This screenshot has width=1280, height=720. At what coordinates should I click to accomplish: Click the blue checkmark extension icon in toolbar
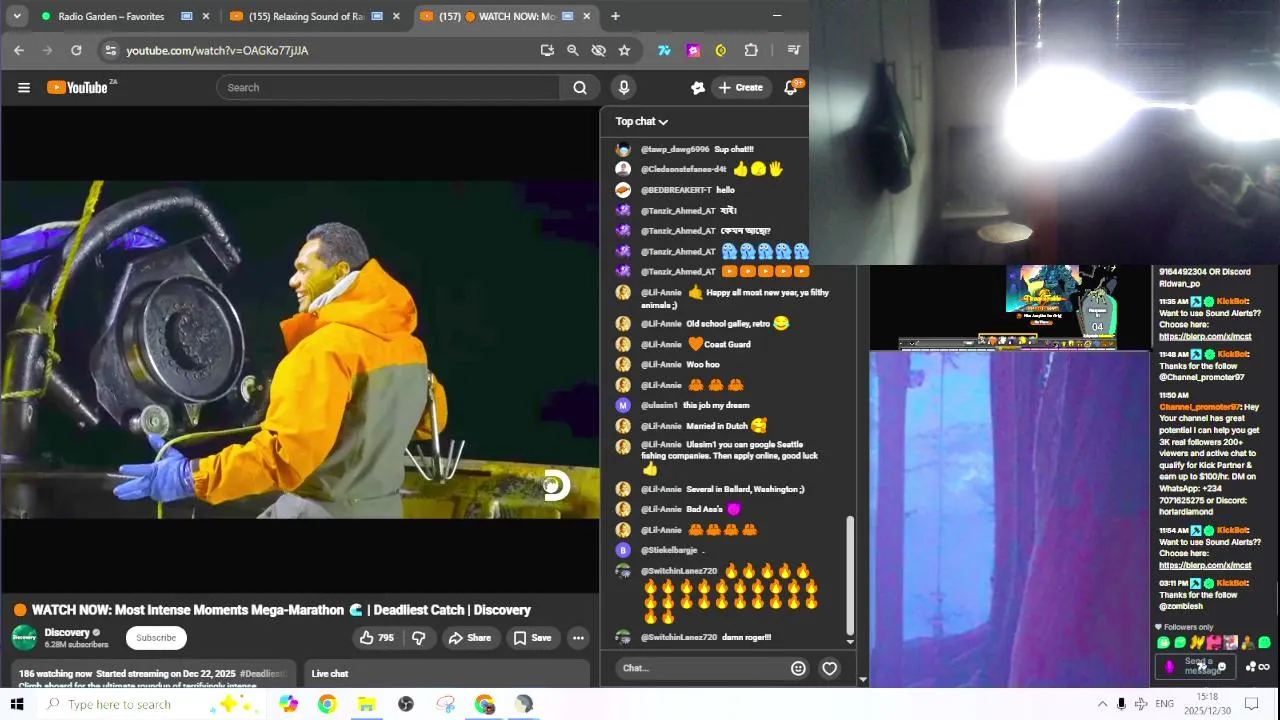[664, 50]
